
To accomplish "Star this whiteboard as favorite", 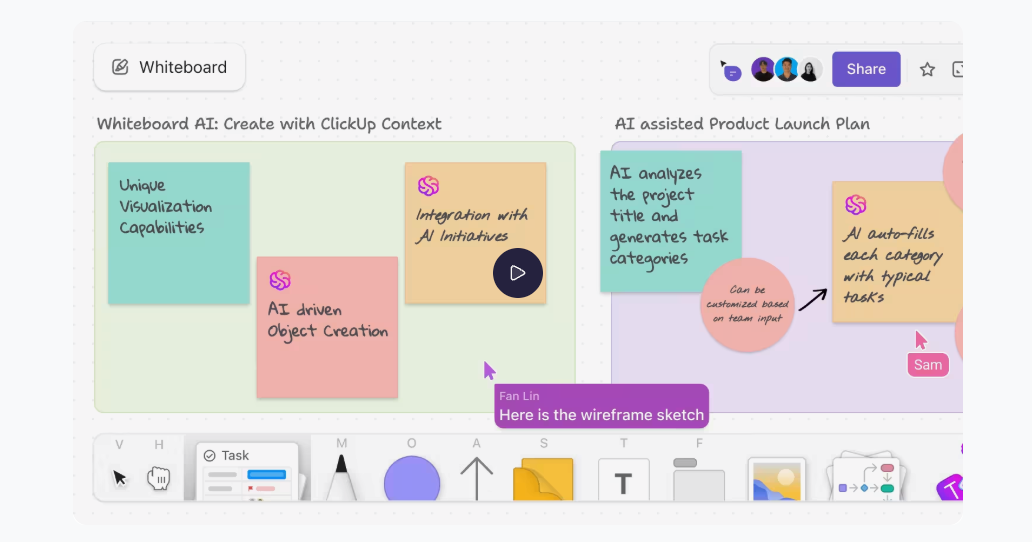I will tap(927, 69).
